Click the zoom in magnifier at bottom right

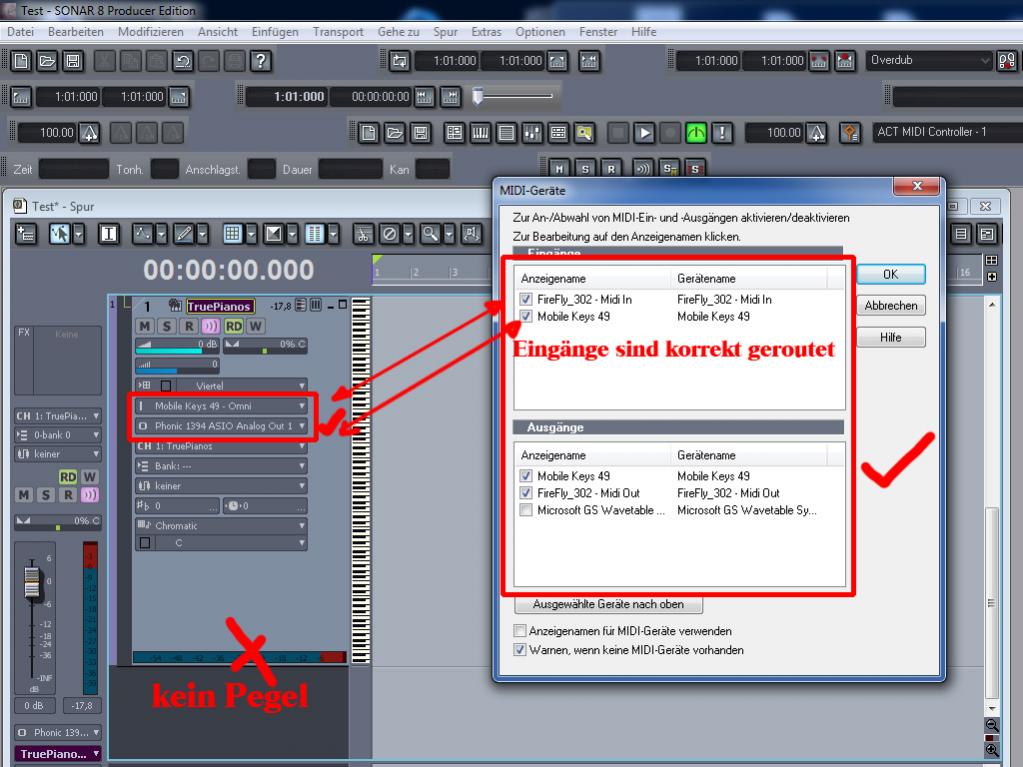992,750
